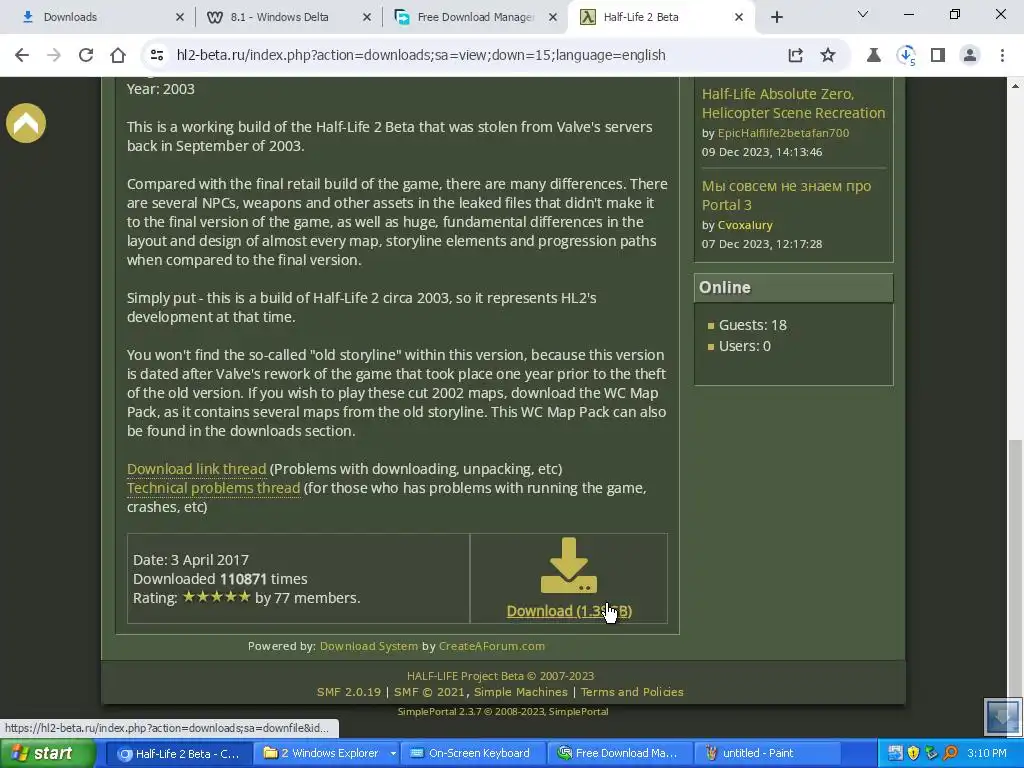Reload the current page

tap(86, 56)
